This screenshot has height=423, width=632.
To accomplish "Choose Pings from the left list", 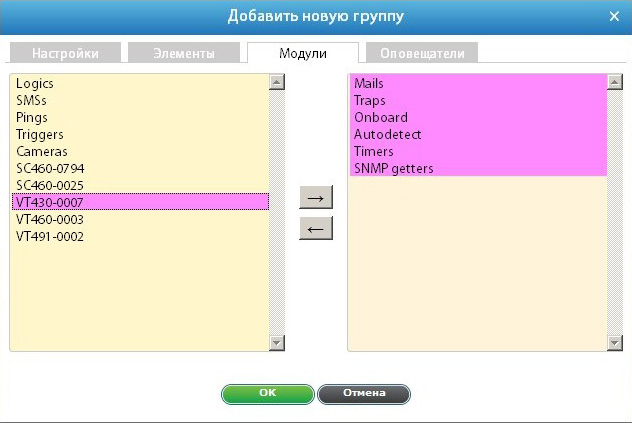I will [x=140, y=117].
